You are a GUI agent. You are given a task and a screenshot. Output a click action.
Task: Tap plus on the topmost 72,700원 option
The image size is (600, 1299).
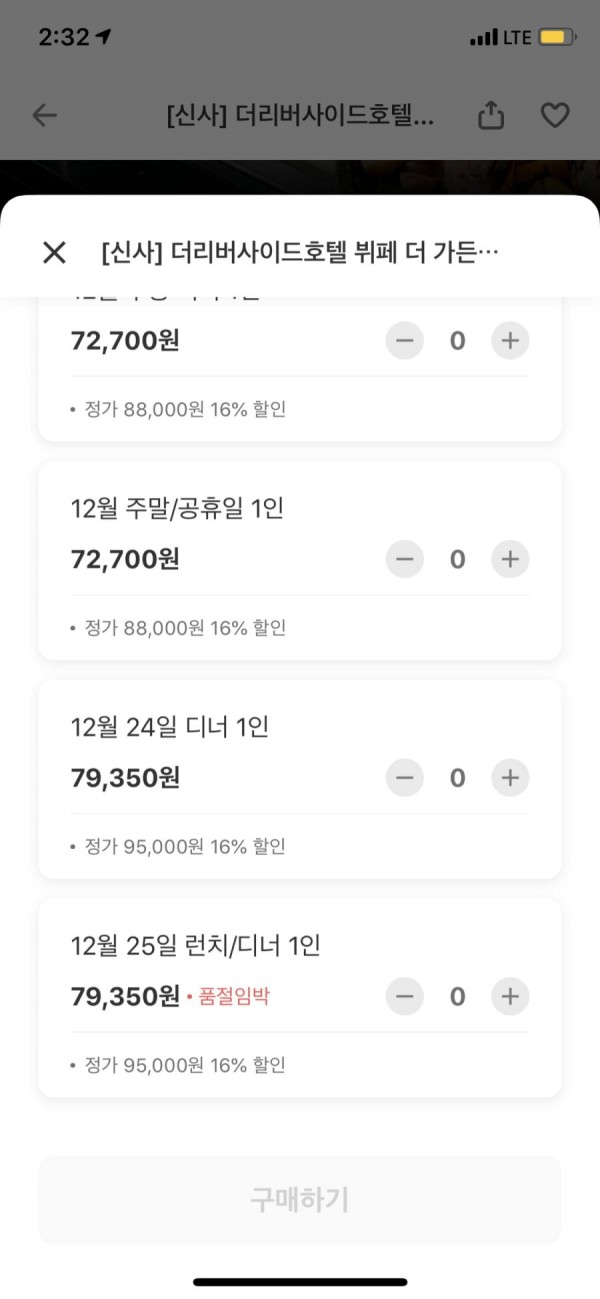[x=510, y=341]
